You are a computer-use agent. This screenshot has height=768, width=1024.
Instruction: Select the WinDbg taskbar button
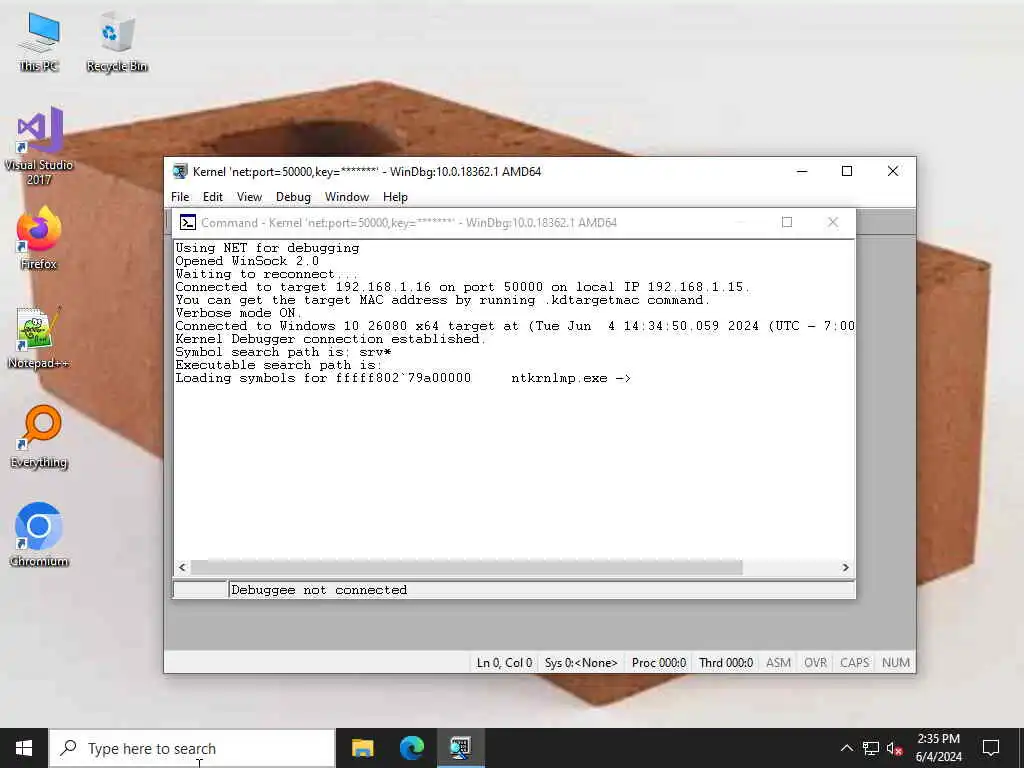460,748
